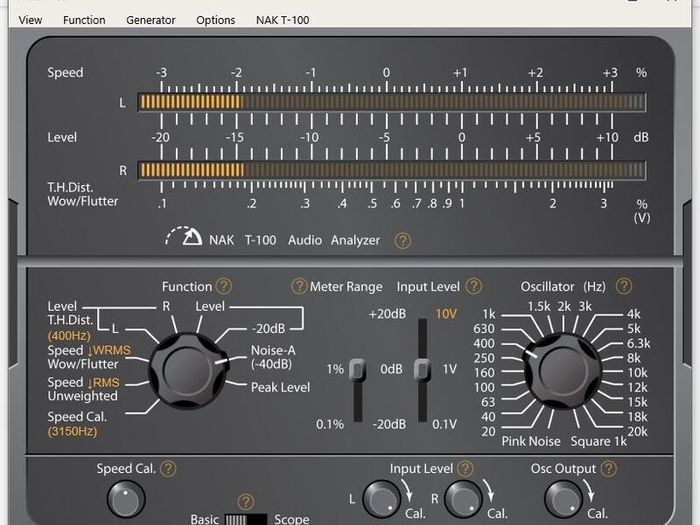Image resolution: width=700 pixels, height=525 pixels.
Task: Click the Osc Output level knob
Action: click(563, 499)
